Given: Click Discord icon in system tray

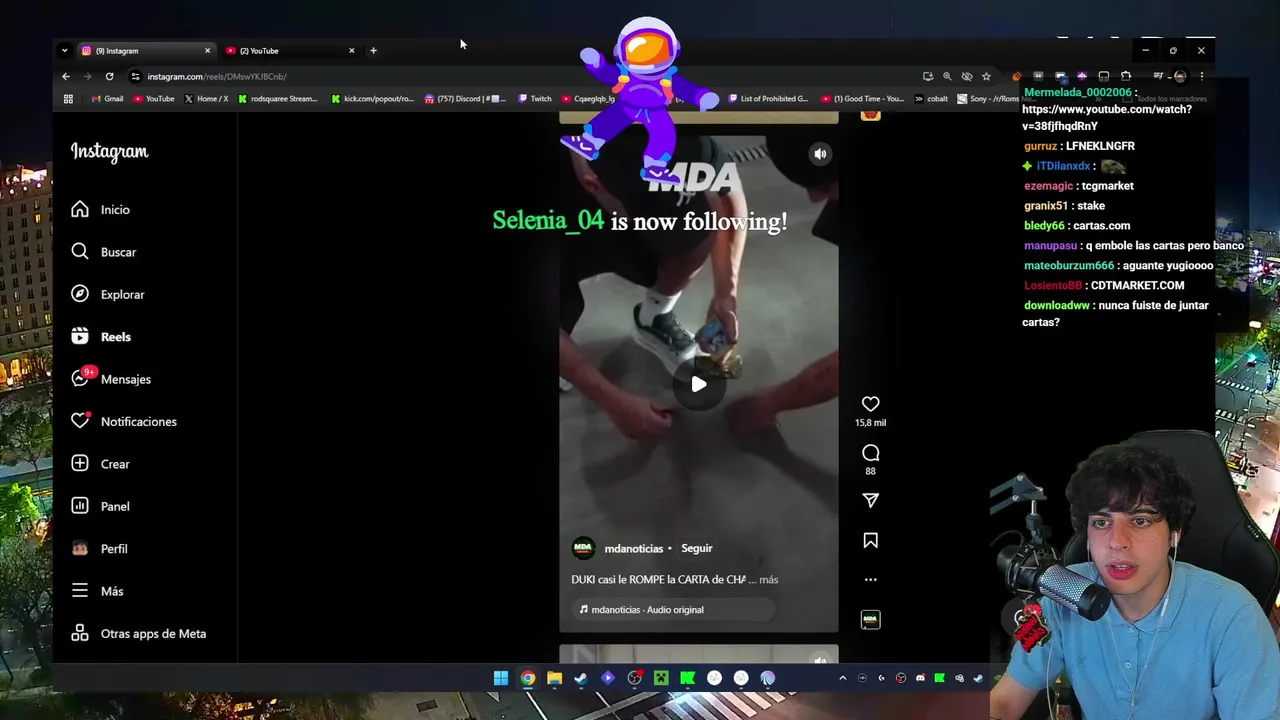Looking at the screenshot, I should [920, 678].
